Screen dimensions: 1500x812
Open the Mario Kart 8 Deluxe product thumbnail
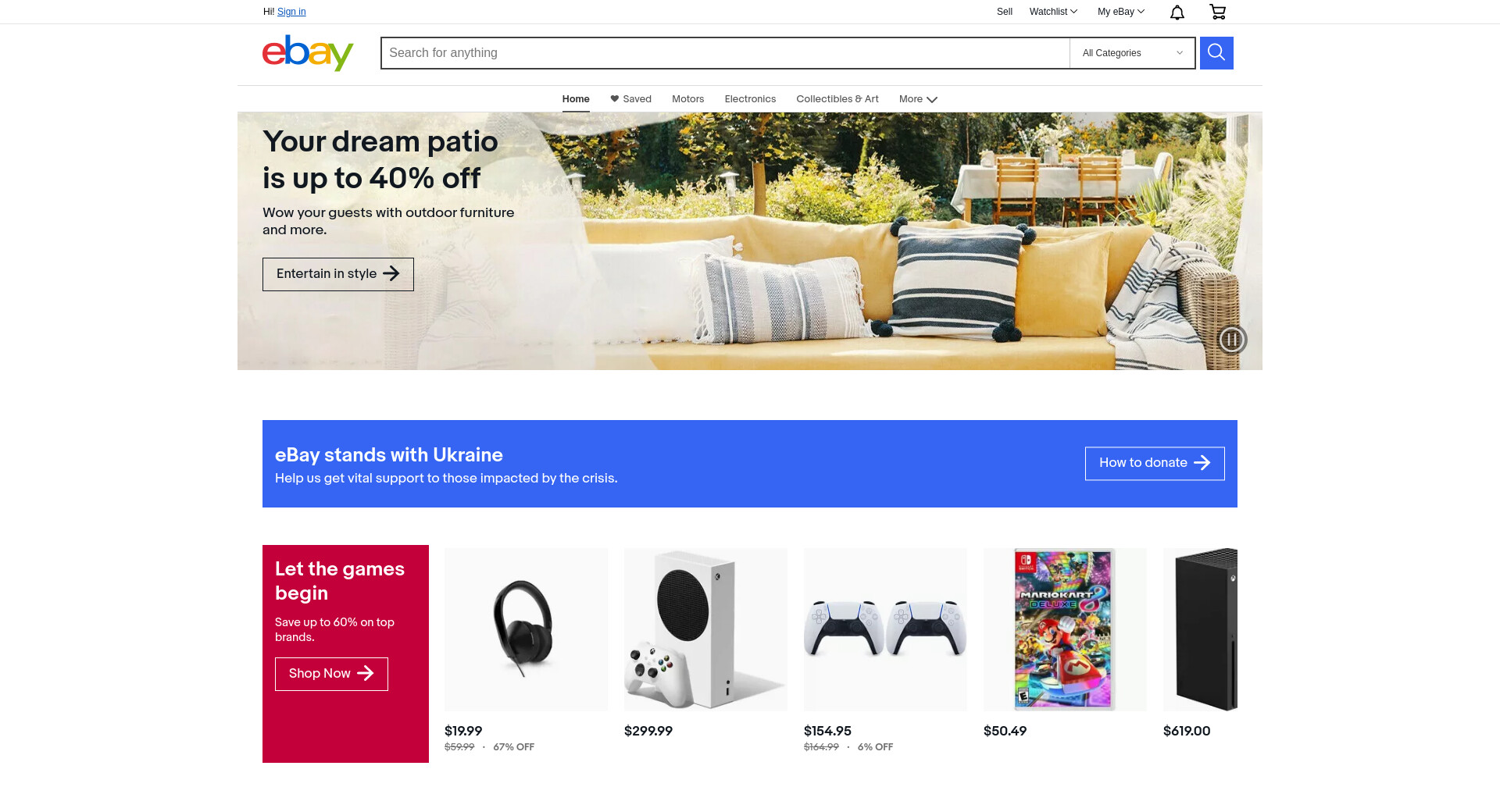1065,629
